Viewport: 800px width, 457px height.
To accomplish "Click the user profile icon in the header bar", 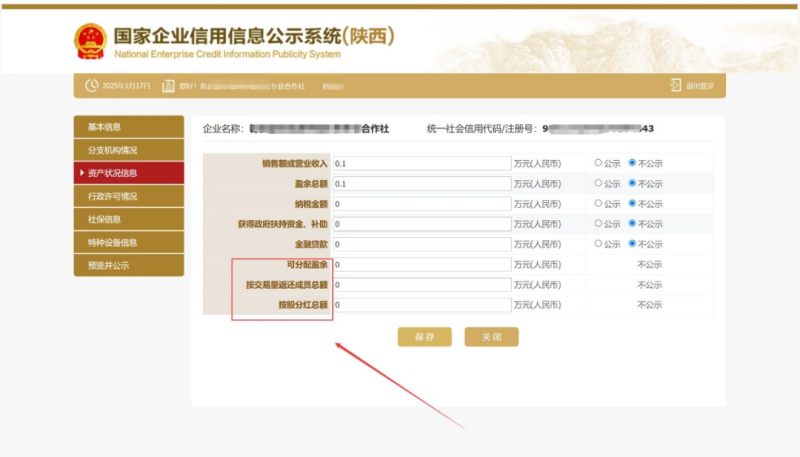I will click(x=168, y=86).
